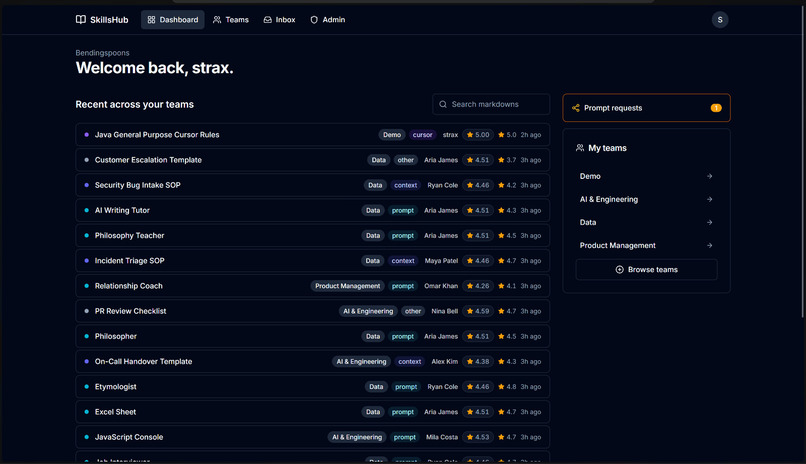Viewport: 806px width, 464px height.
Task: Open On-Call Handover Template entry
Action: [313, 361]
